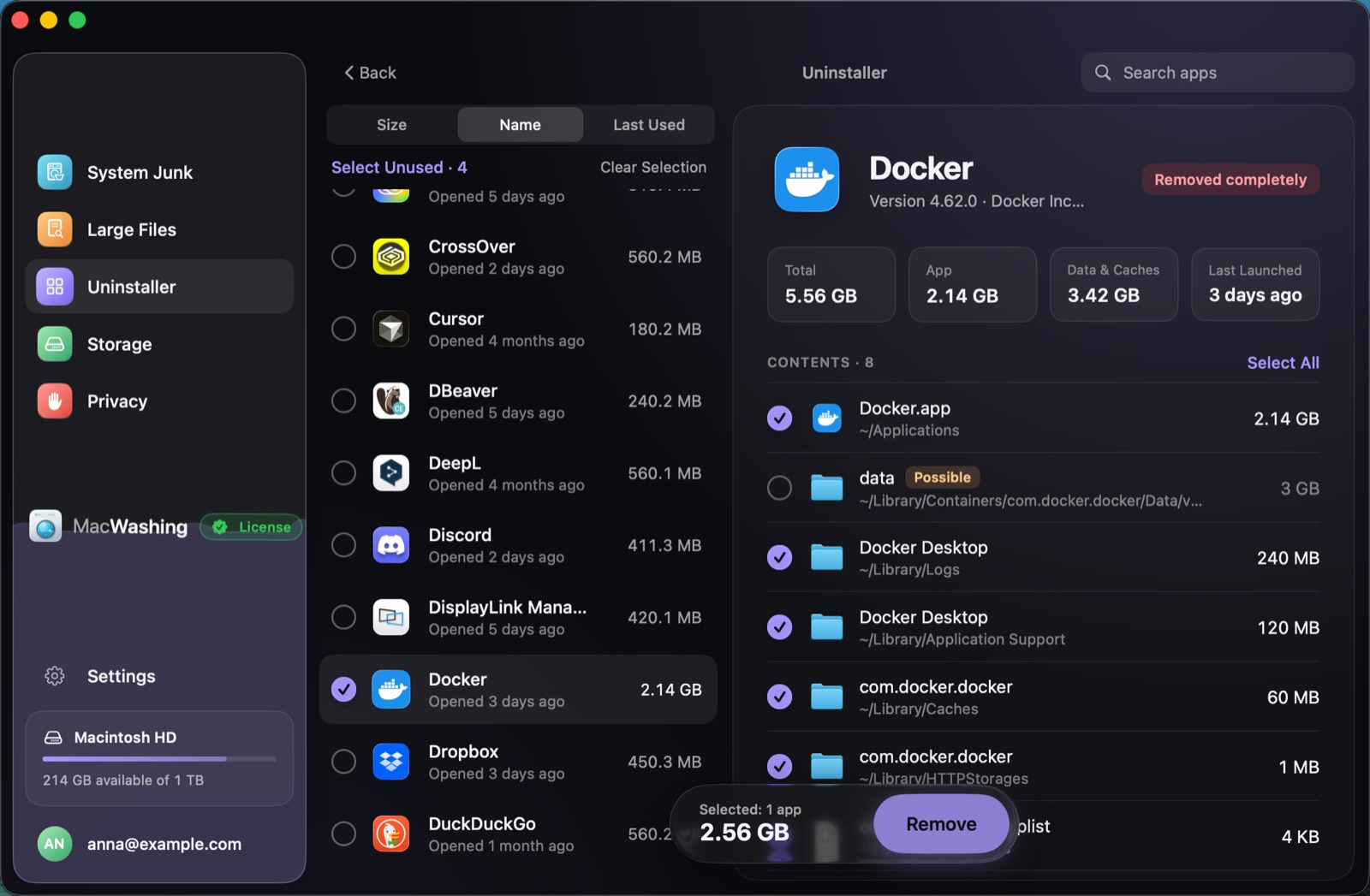Sort apps by Name tab
1370x896 pixels.
521,125
